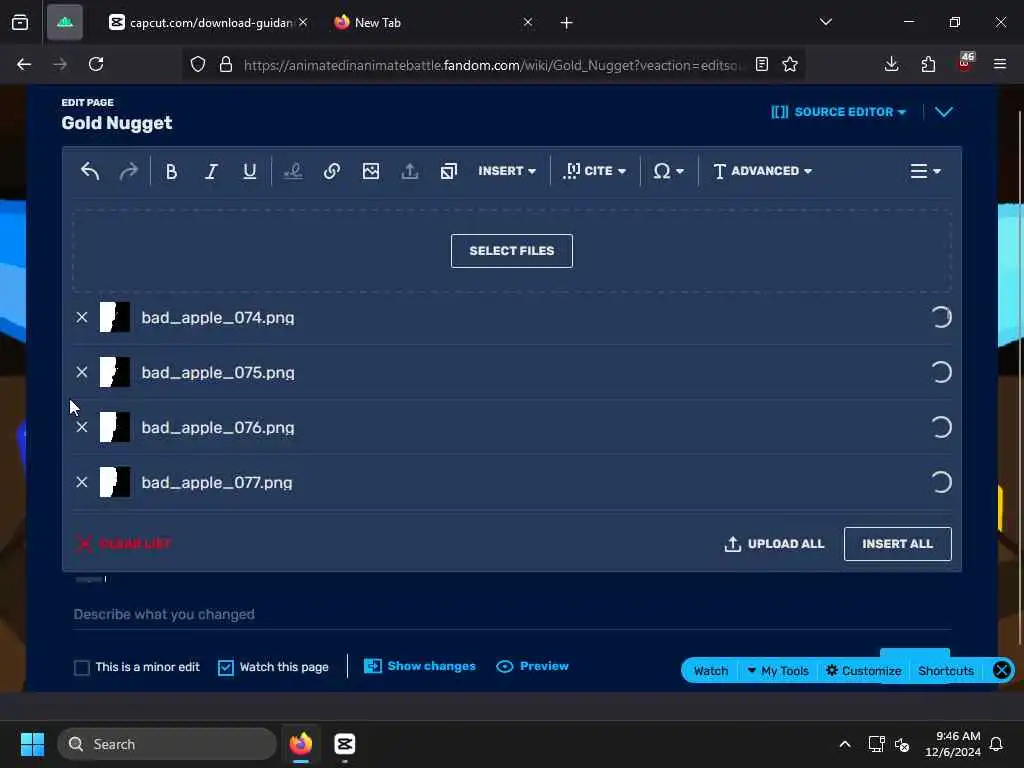
Task: Click the bad_apple_076.png file name
Action: (218, 428)
